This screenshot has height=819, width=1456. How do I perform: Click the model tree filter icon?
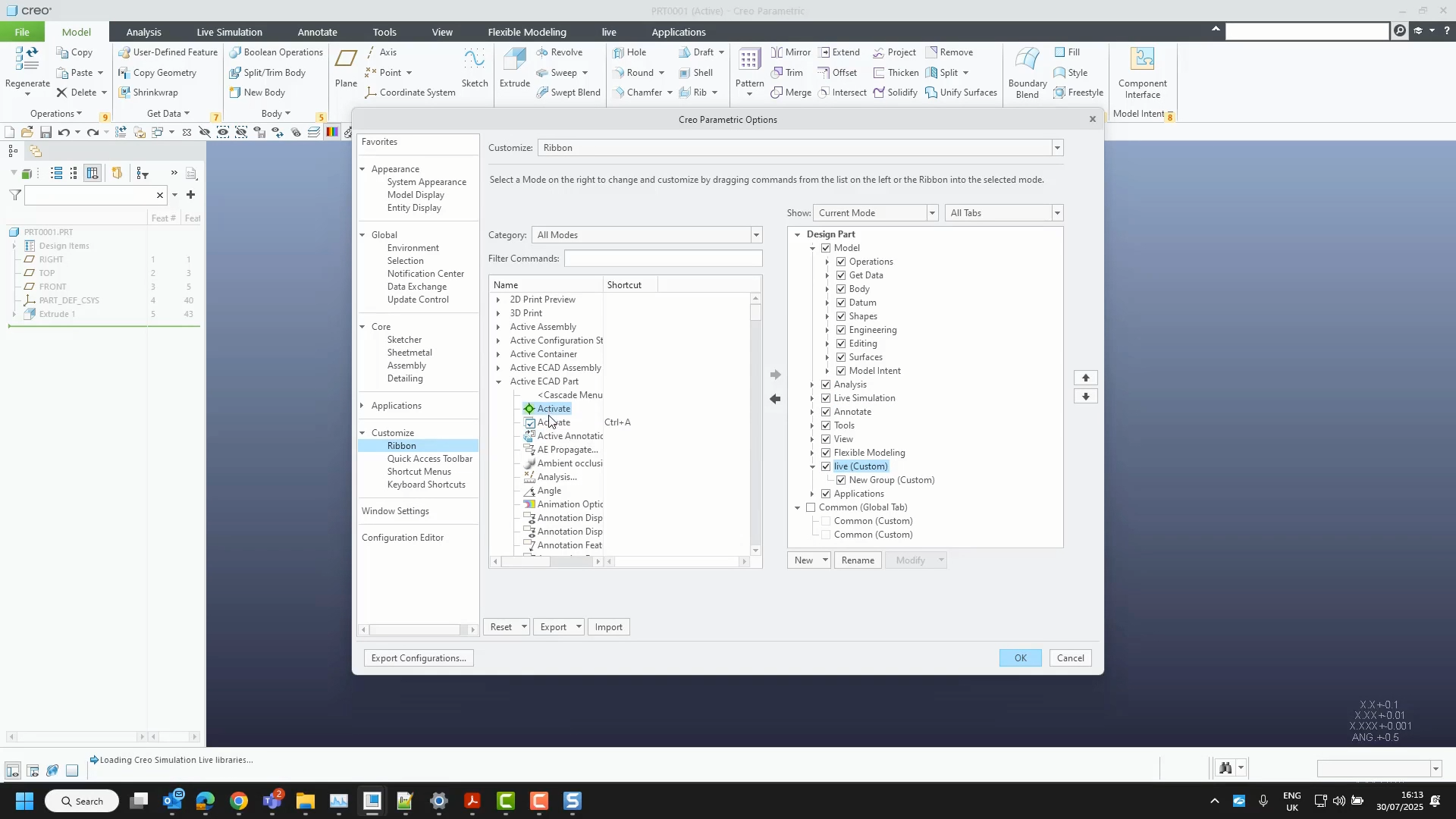coord(15,196)
